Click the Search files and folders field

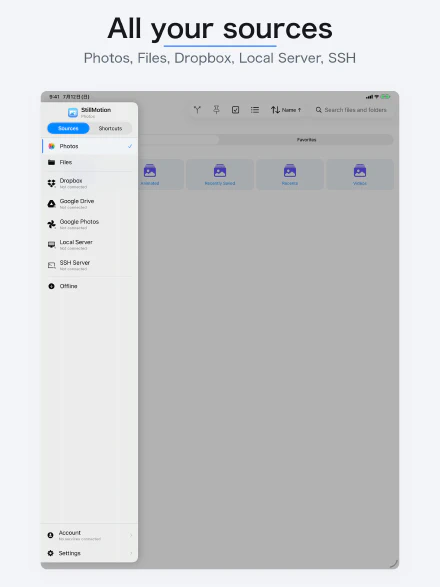point(351,110)
